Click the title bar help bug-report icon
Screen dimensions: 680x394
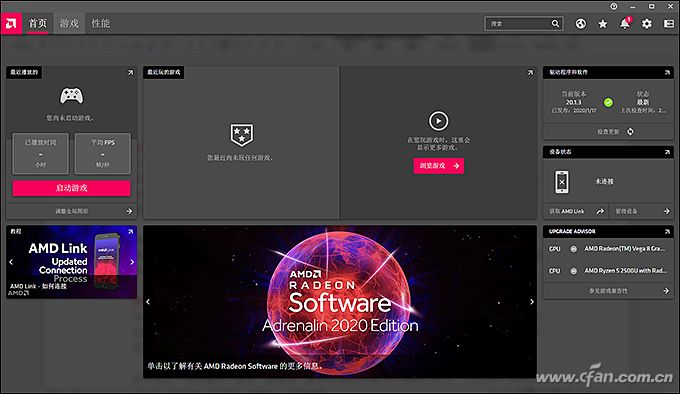point(614,7)
